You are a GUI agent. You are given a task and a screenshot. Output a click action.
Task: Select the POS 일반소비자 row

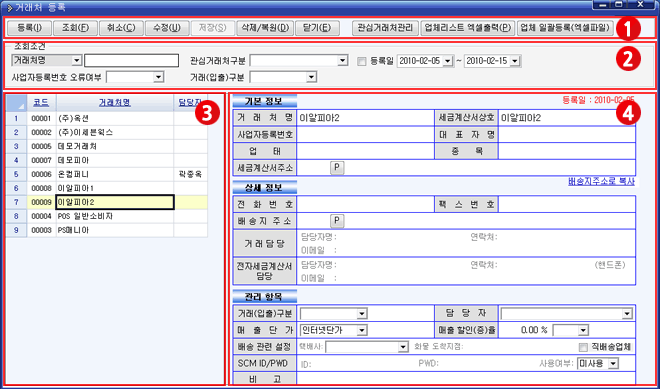pos(107,216)
